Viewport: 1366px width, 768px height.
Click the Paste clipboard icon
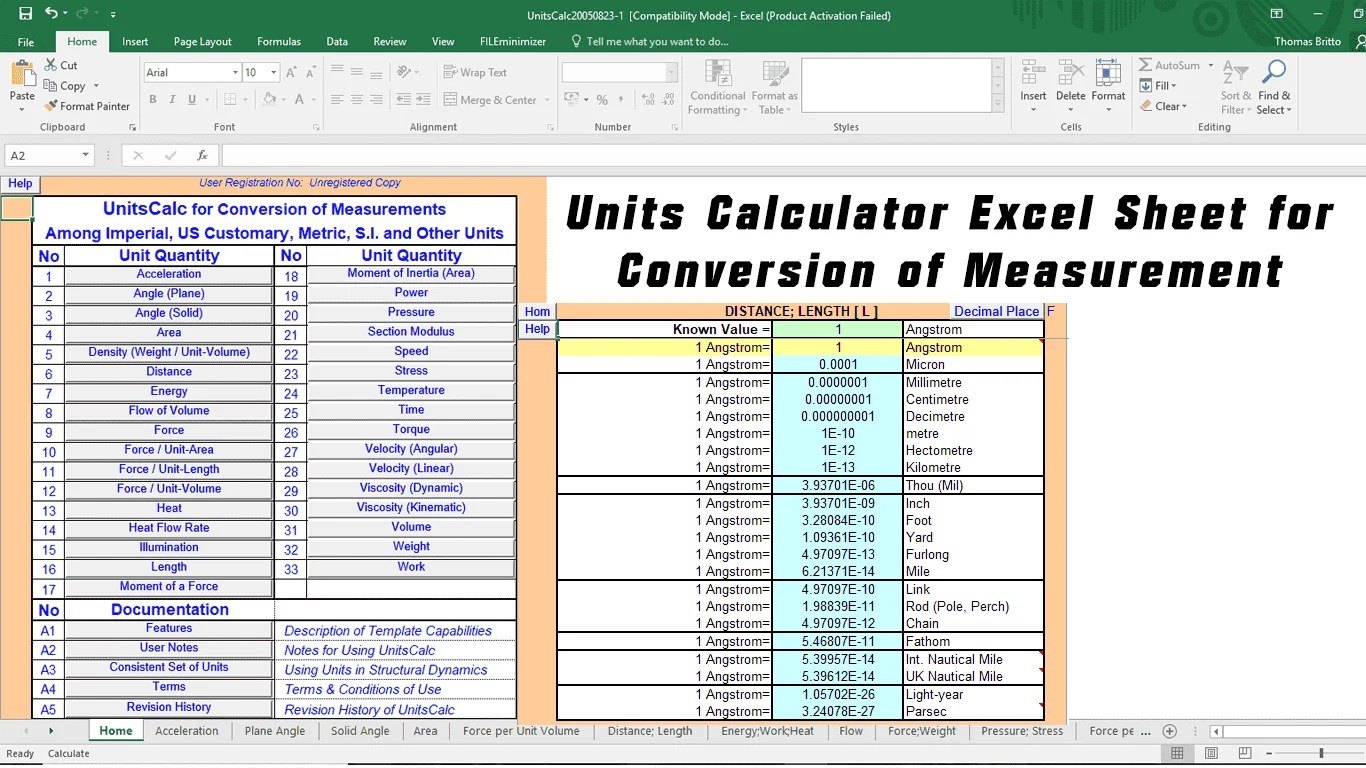[22, 75]
